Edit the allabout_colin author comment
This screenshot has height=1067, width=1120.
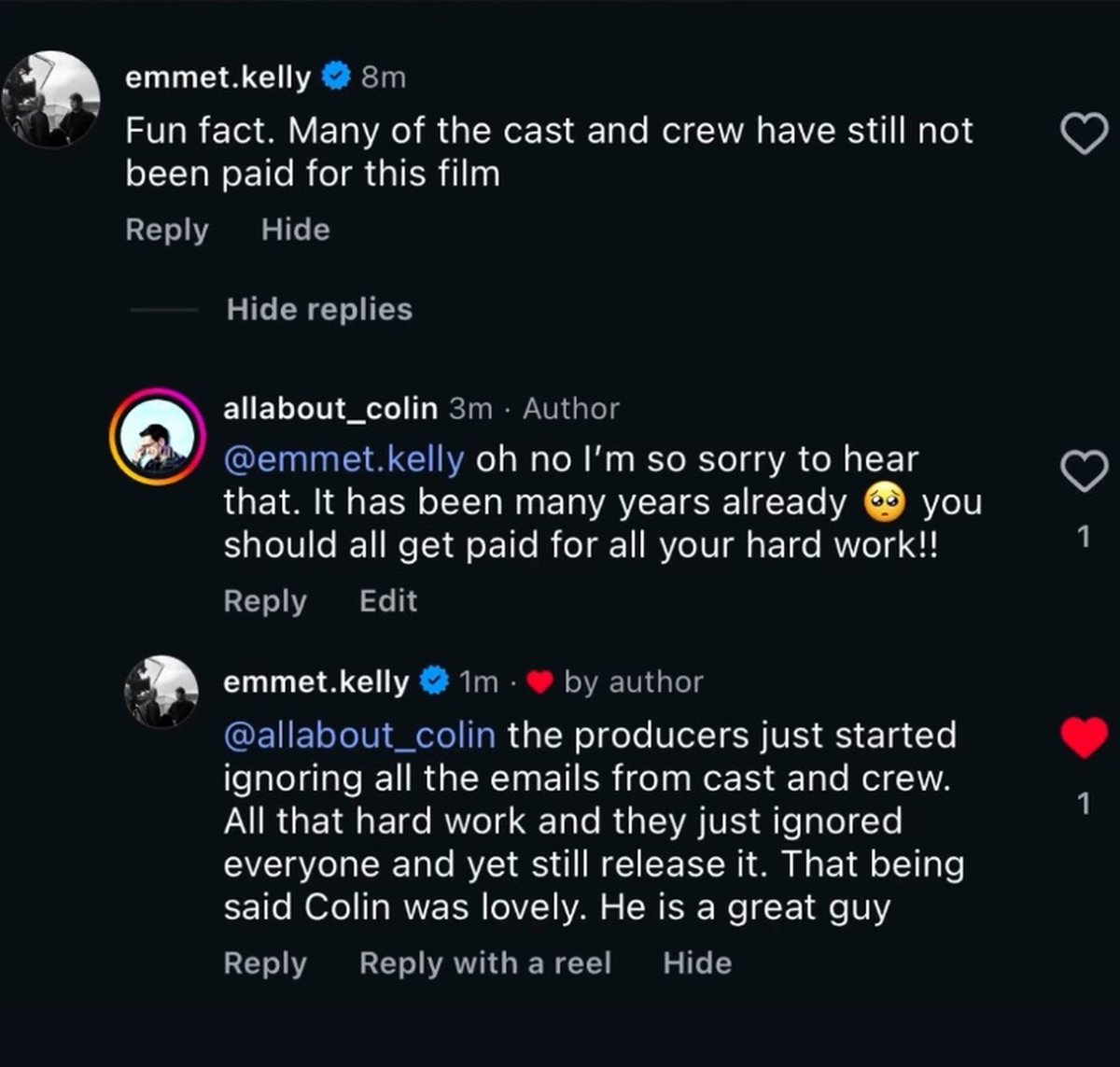[388, 601]
